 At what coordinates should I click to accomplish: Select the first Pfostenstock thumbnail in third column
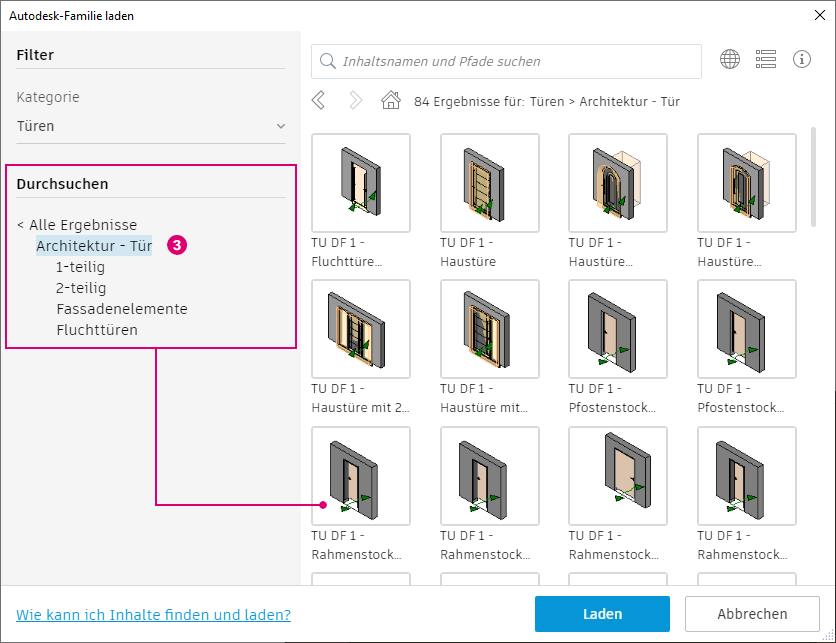(618, 329)
